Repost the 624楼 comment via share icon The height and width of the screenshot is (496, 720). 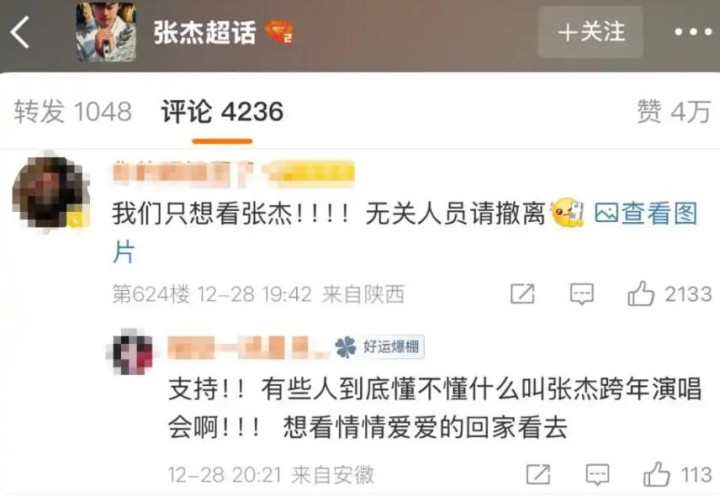coord(523,294)
